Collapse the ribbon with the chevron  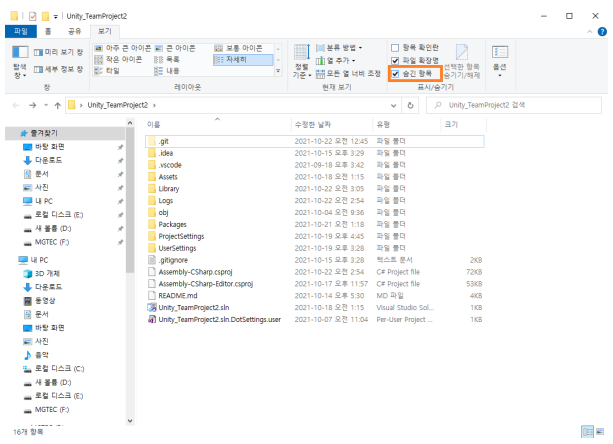point(590,32)
